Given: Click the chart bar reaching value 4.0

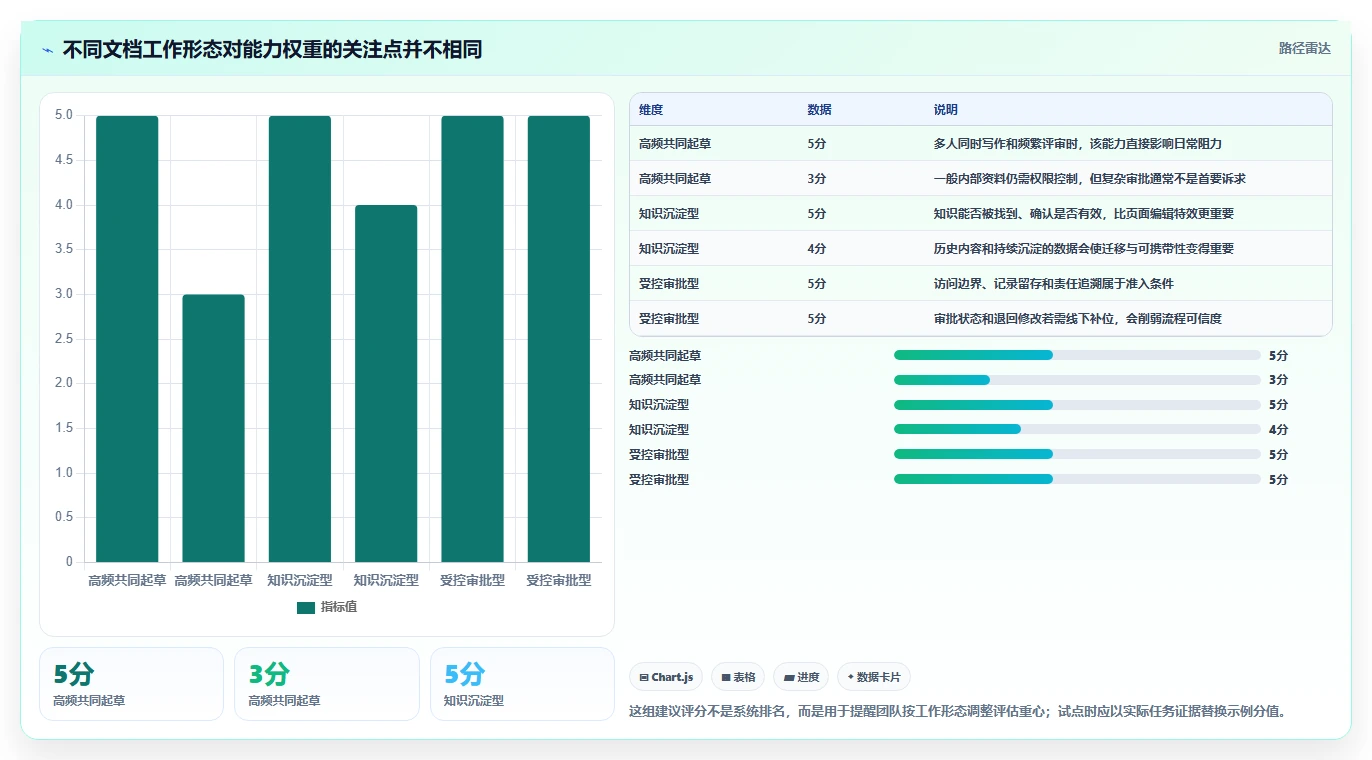Looking at the screenshot, I should click(x=386, y=384).
